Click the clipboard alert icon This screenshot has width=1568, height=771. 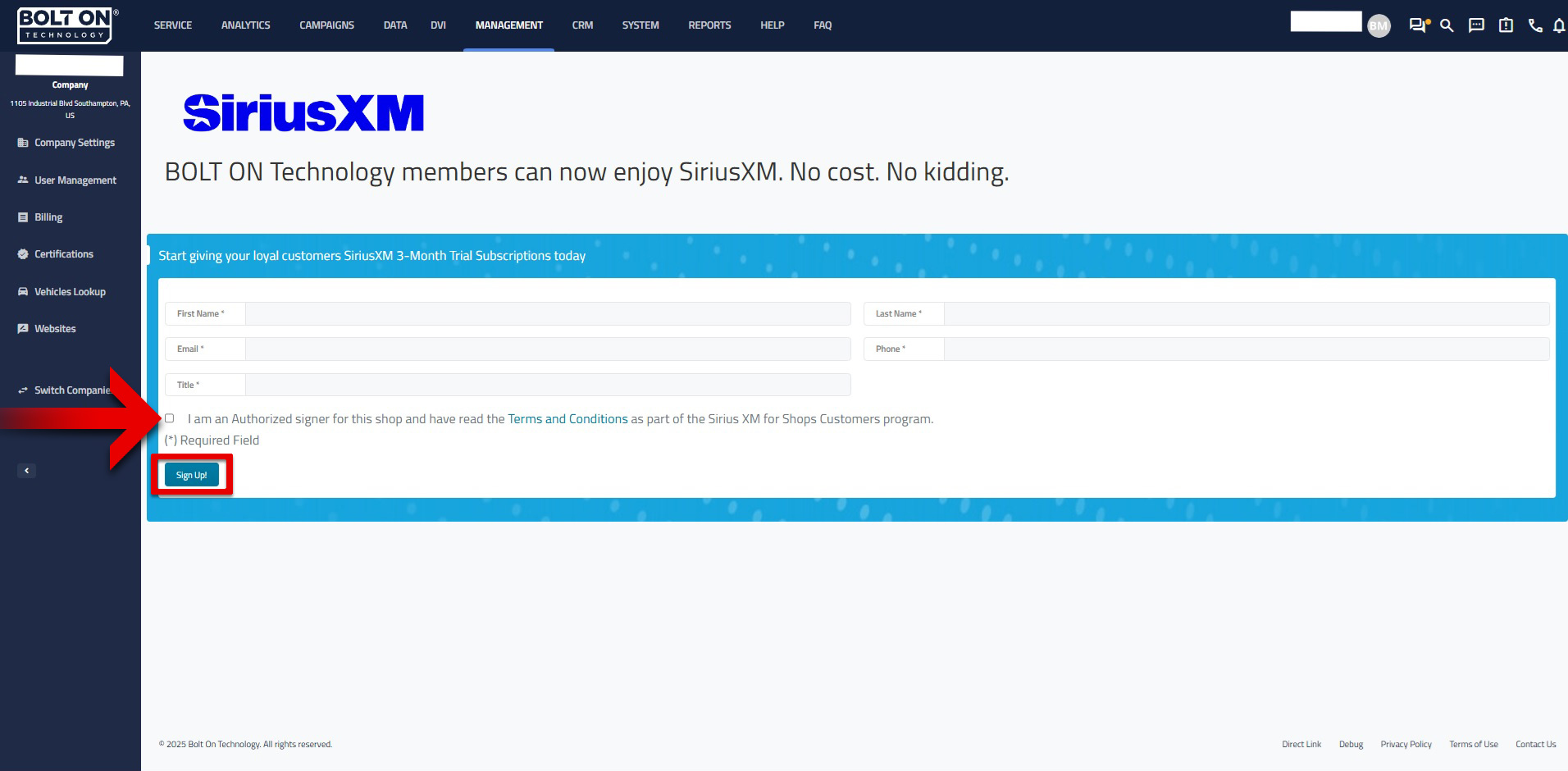pos(1506,25)
